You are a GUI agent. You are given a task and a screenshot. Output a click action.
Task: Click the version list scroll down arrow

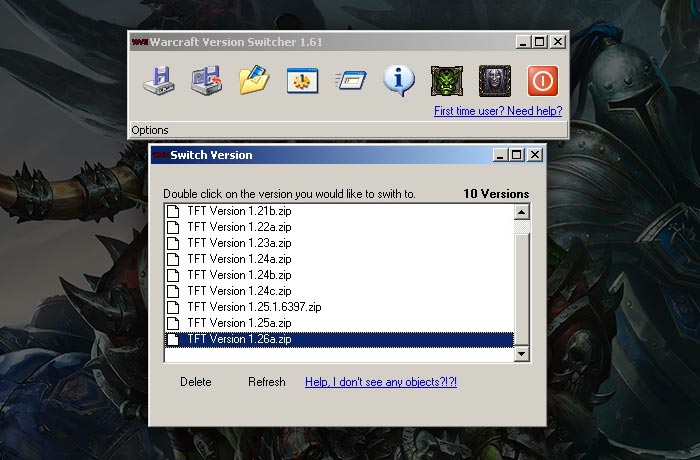pos(521,354)
